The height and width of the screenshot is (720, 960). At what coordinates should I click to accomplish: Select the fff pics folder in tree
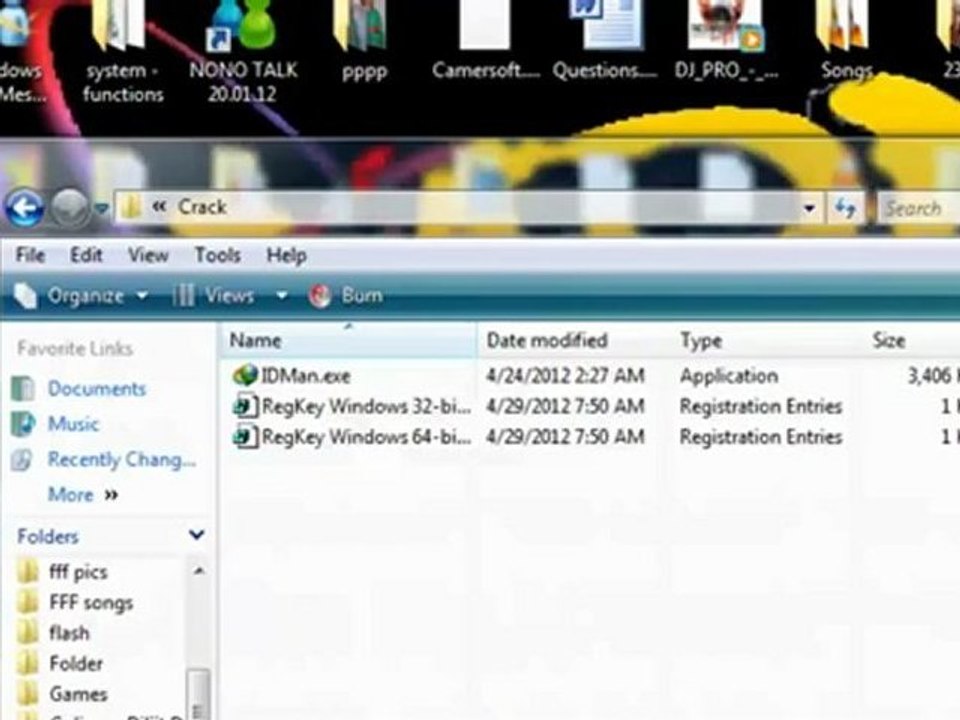[78, 572]
